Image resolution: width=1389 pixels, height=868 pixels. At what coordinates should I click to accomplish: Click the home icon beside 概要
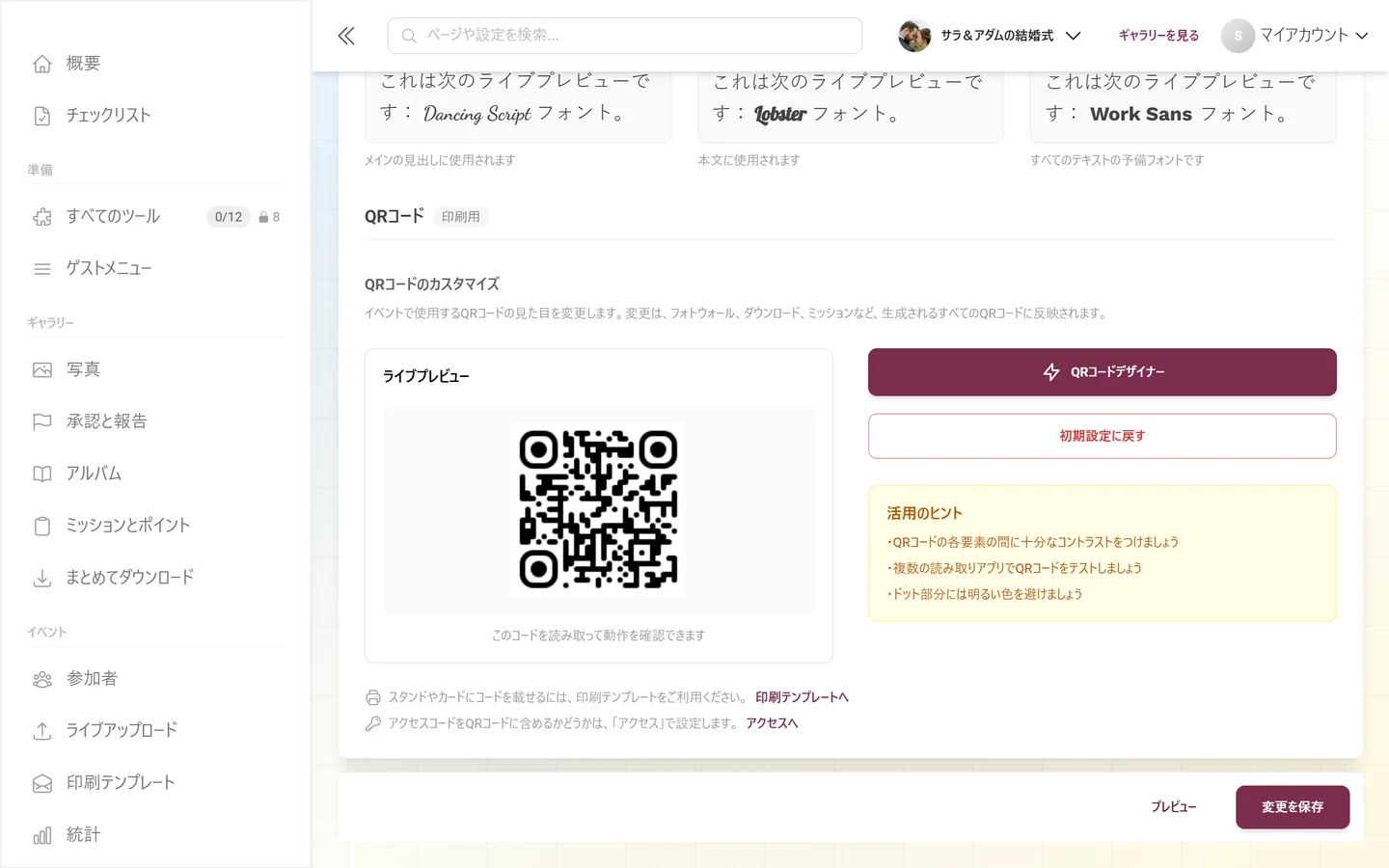click(x=42, y=64)
